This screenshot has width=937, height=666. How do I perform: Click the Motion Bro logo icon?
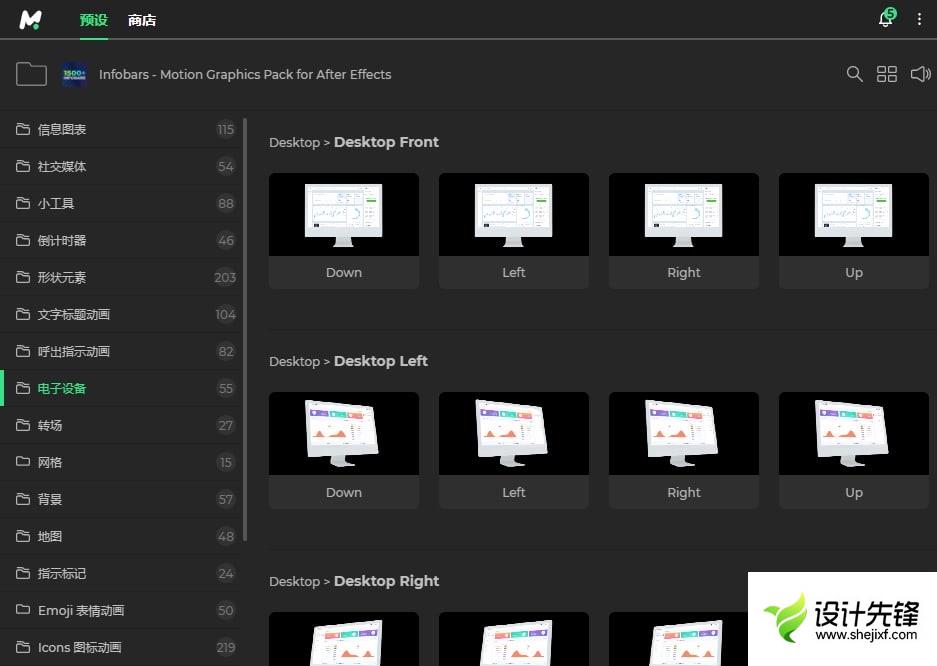(x=31, y=19)
